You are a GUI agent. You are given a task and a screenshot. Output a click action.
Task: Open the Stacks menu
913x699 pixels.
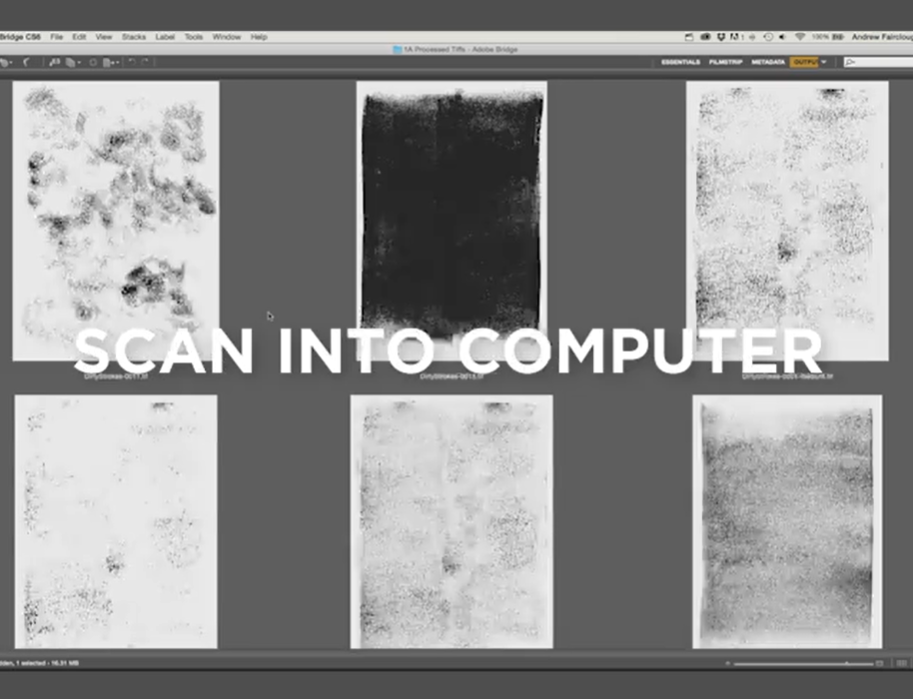[x=133, y=37]
